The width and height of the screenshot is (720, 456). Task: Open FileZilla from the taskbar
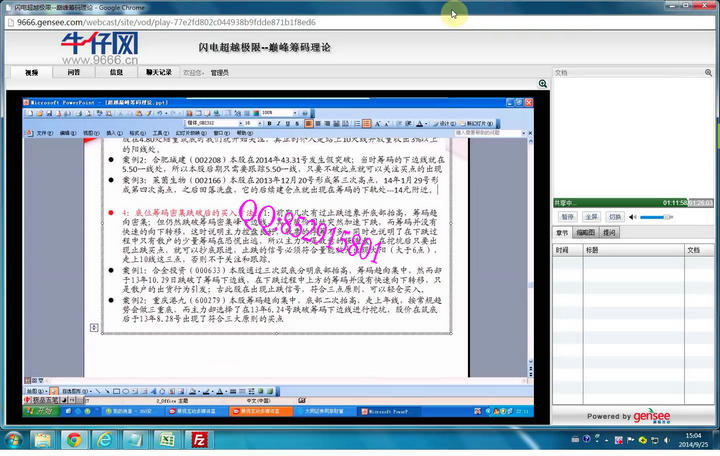pos(202,440)
